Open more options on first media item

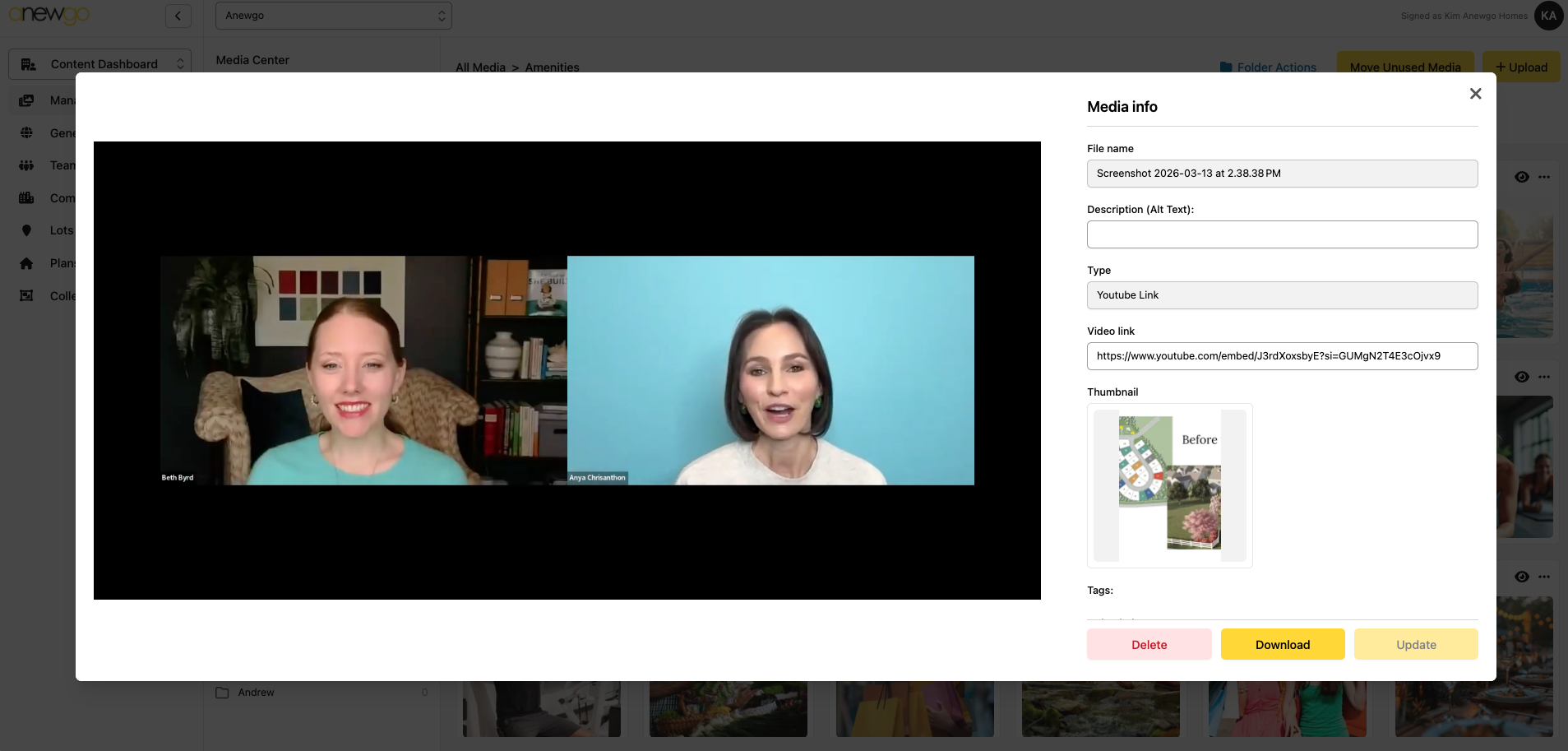pos(1544,177)
